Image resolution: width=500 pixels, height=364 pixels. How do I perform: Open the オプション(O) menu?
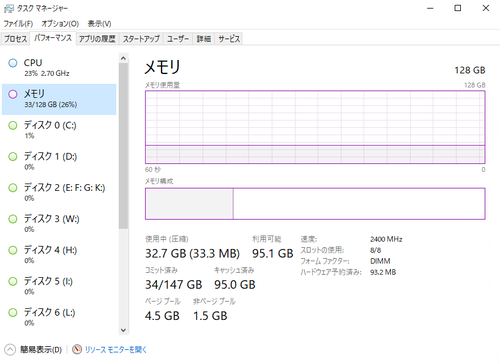tap(60, 24)
